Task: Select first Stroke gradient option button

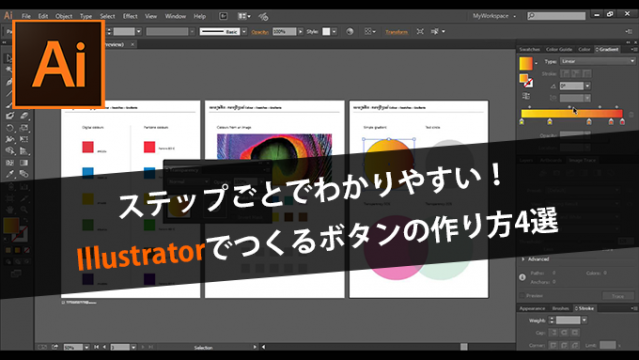Action: click(x=565, y=74)
